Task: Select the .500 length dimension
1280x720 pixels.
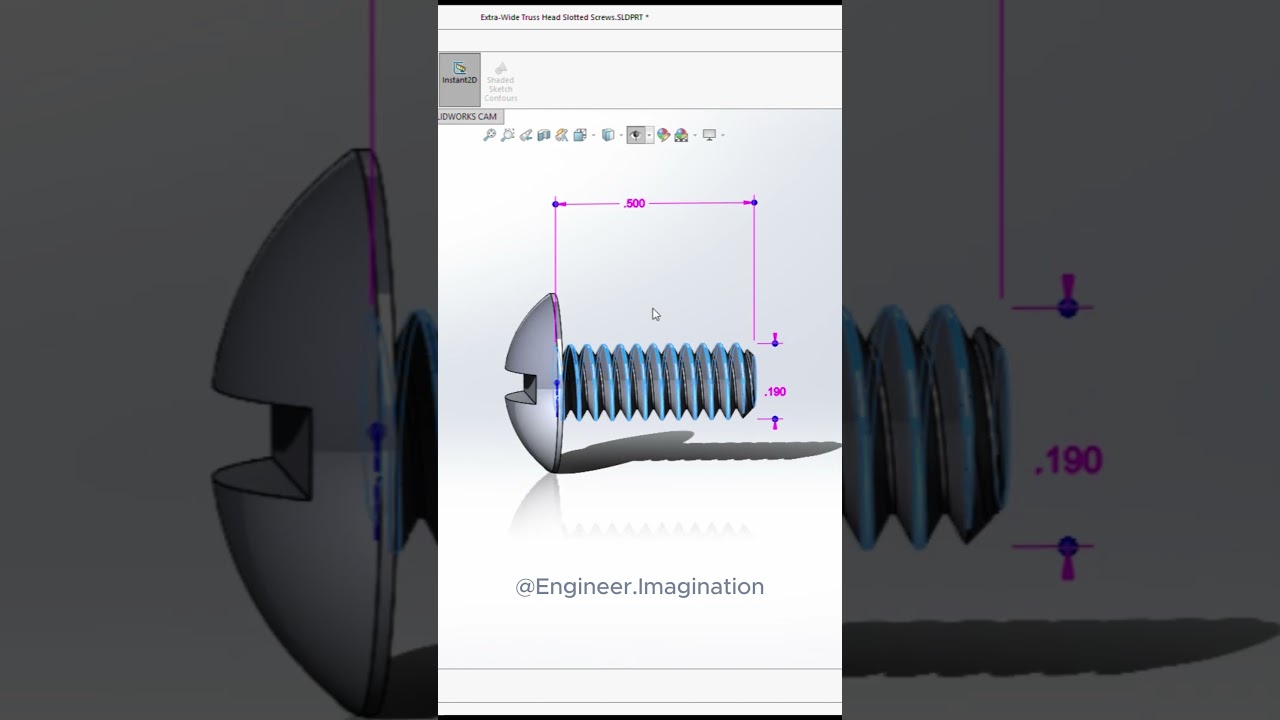Action: pyautogui.click(x=634, y=203)
